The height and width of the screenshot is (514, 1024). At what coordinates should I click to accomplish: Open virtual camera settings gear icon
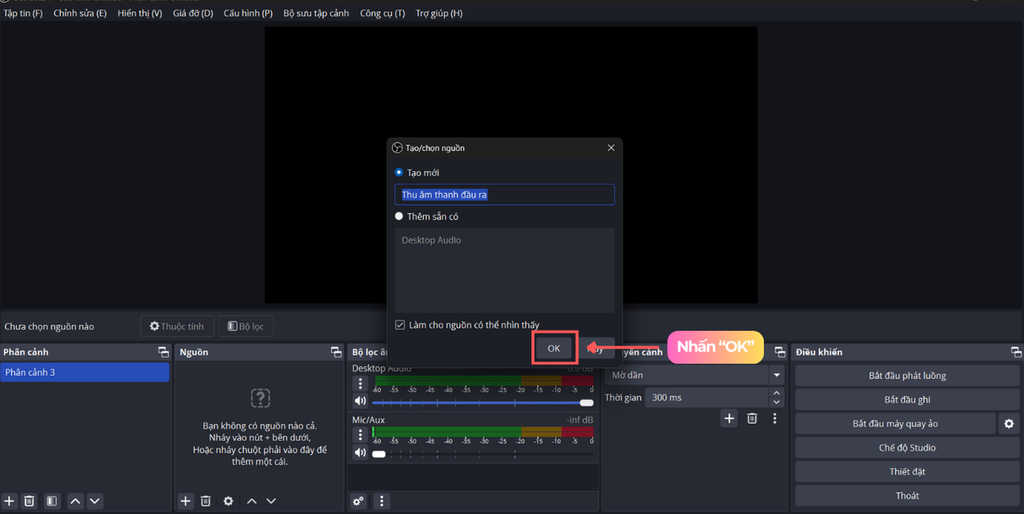point(1009,424)
